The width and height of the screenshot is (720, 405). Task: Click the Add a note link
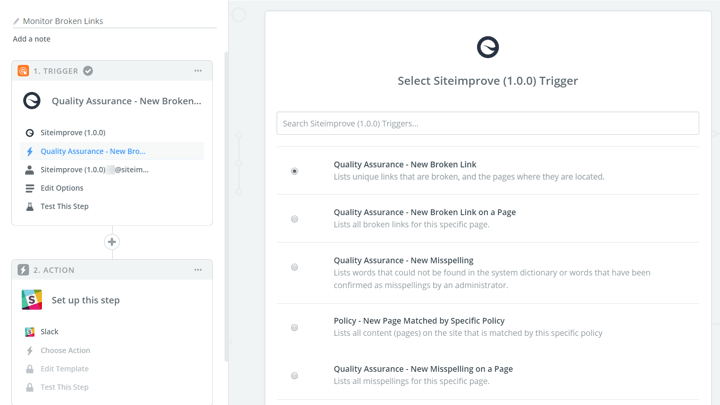click(x=32, y=39)
